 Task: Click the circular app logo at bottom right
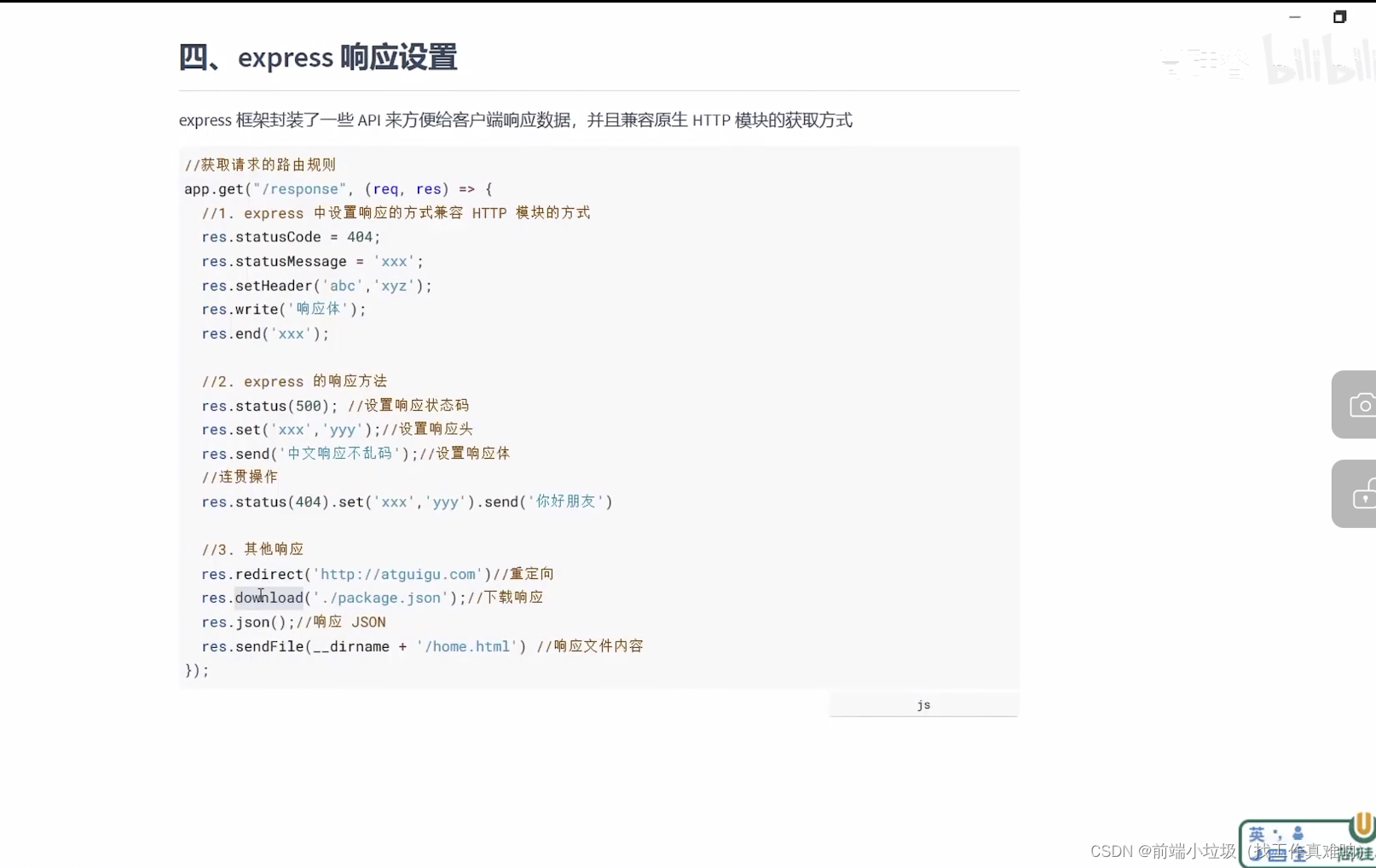tap(1361, 829)
